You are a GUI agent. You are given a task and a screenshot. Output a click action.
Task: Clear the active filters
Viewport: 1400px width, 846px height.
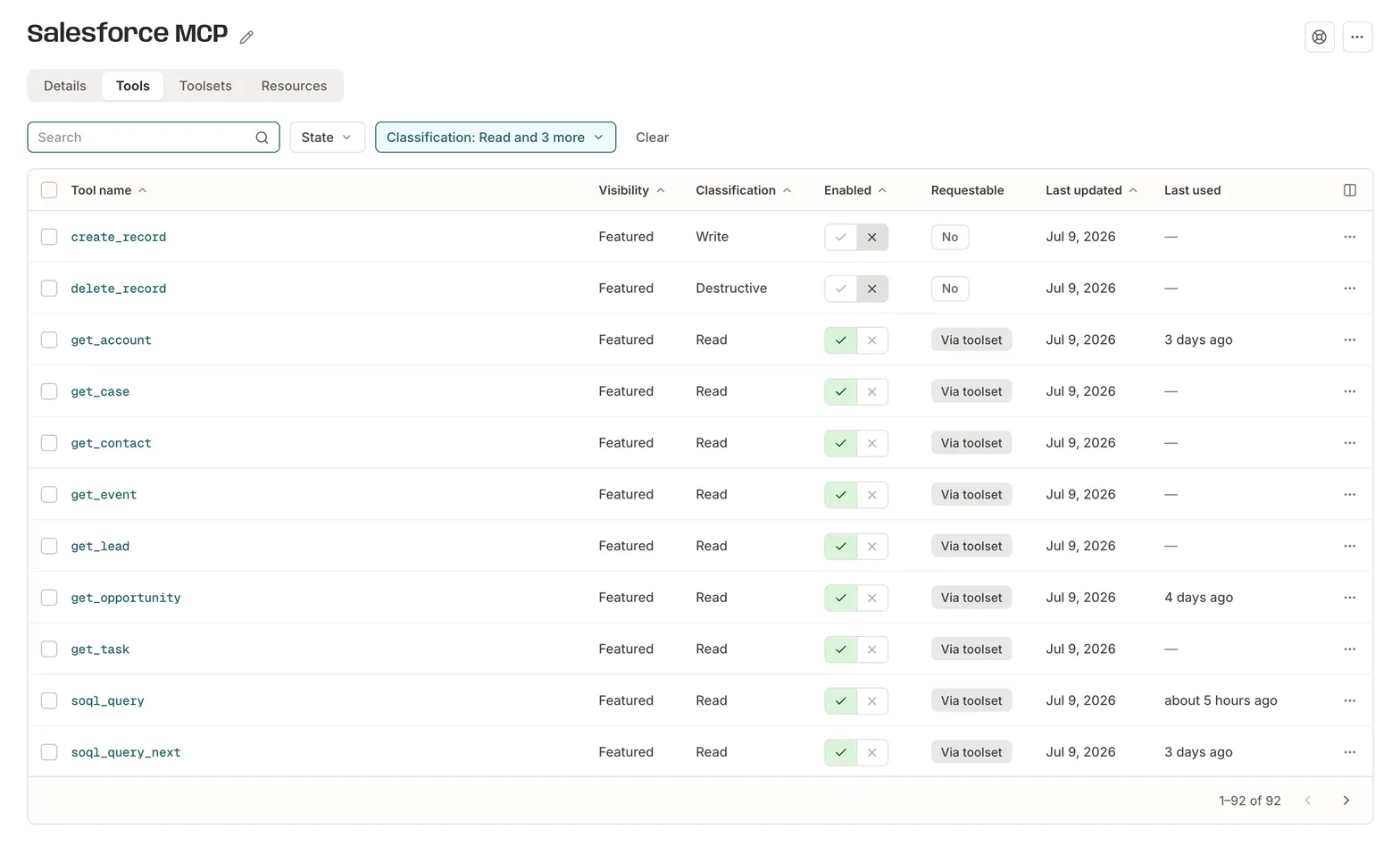click(652, 138)
